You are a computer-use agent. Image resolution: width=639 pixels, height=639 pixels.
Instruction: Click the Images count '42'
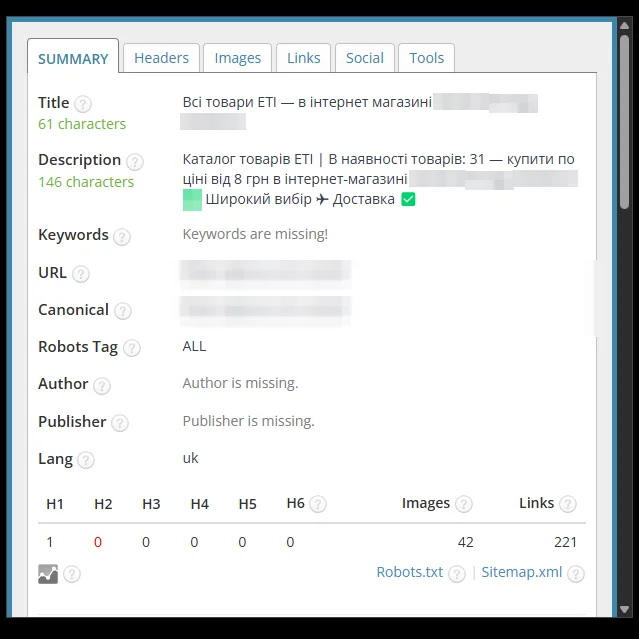point(465,542)
